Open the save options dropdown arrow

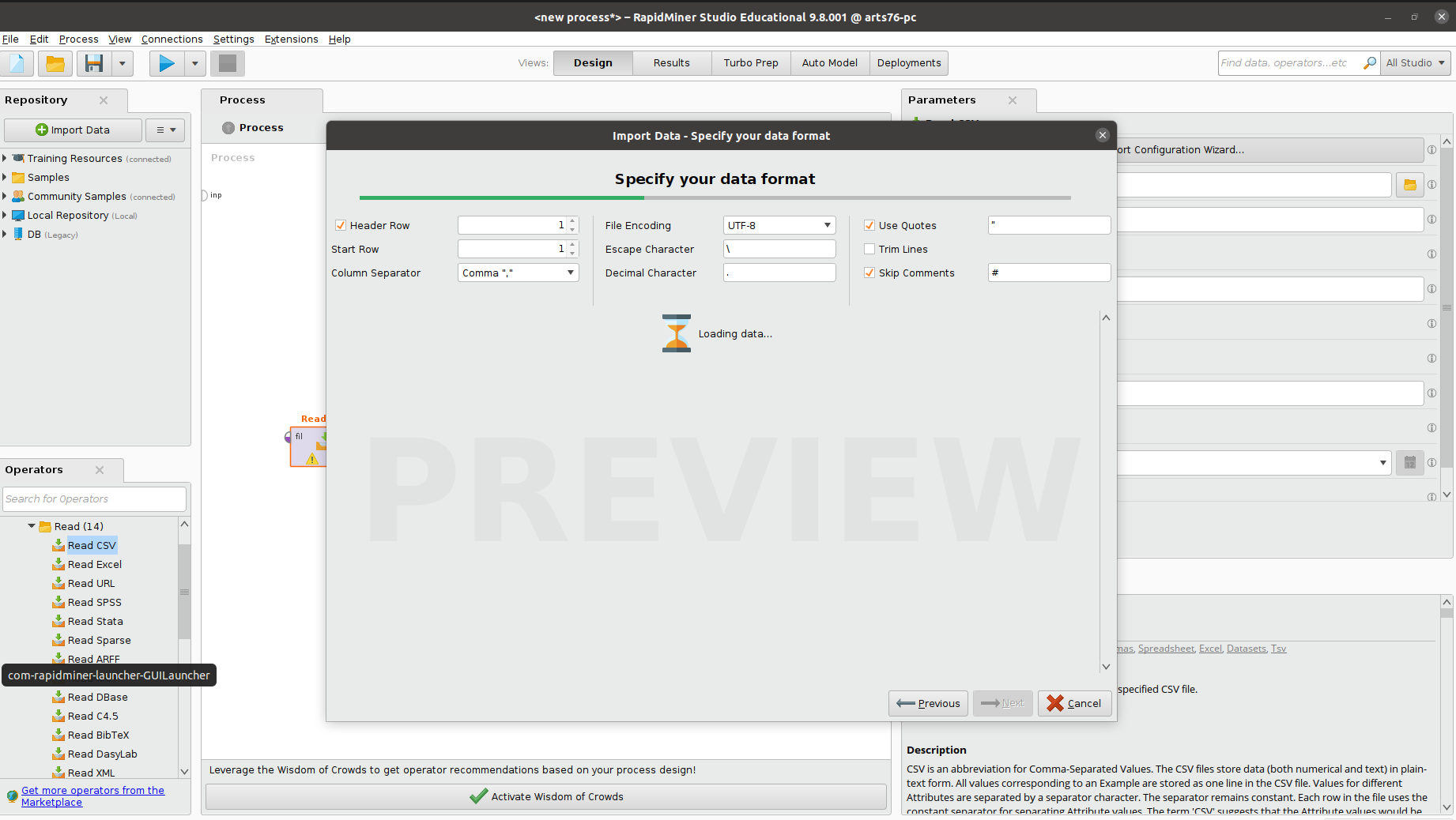coord(123,63)
